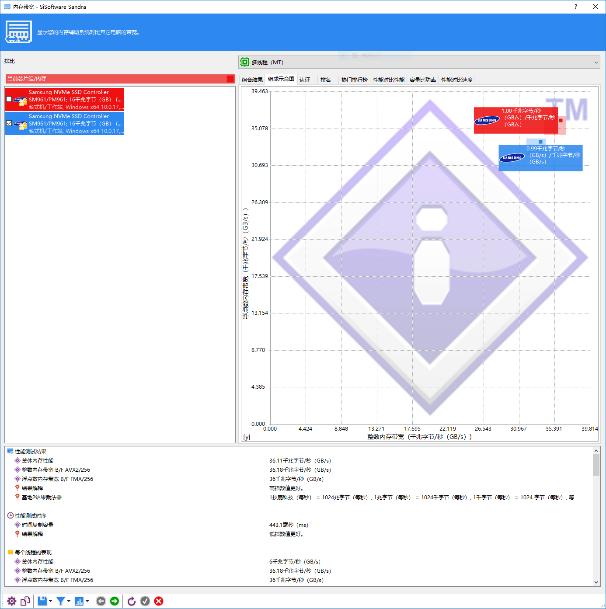Select the second AVX2/256 row near bottom

coord(297,571)
